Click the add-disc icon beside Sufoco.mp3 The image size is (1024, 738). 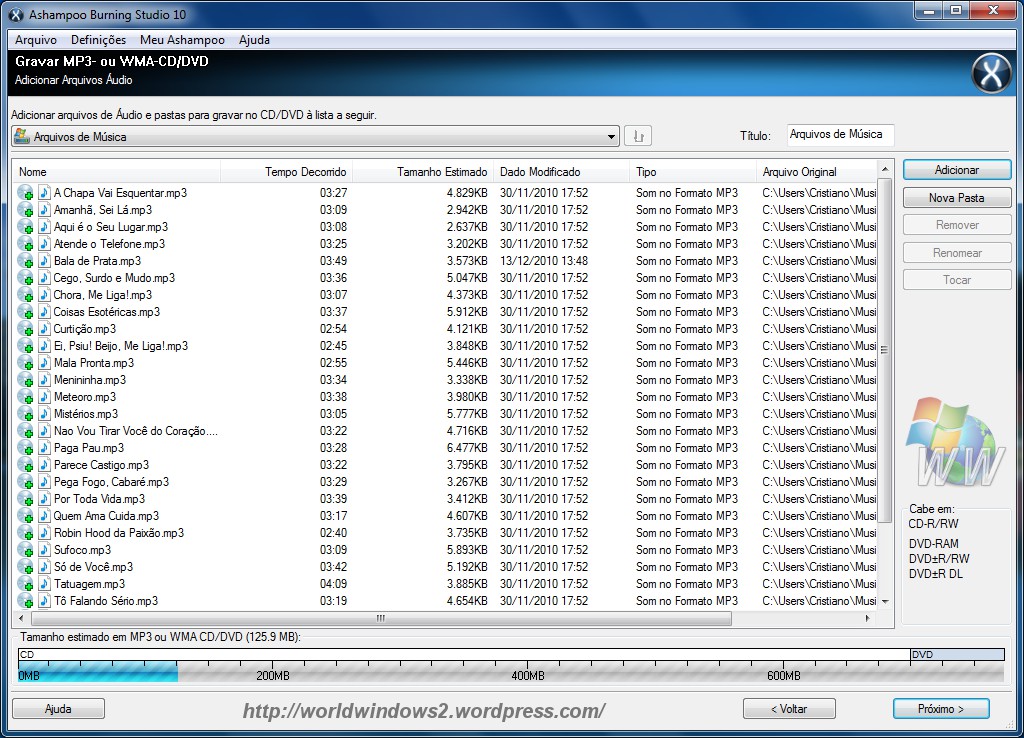tap(25, 550)
